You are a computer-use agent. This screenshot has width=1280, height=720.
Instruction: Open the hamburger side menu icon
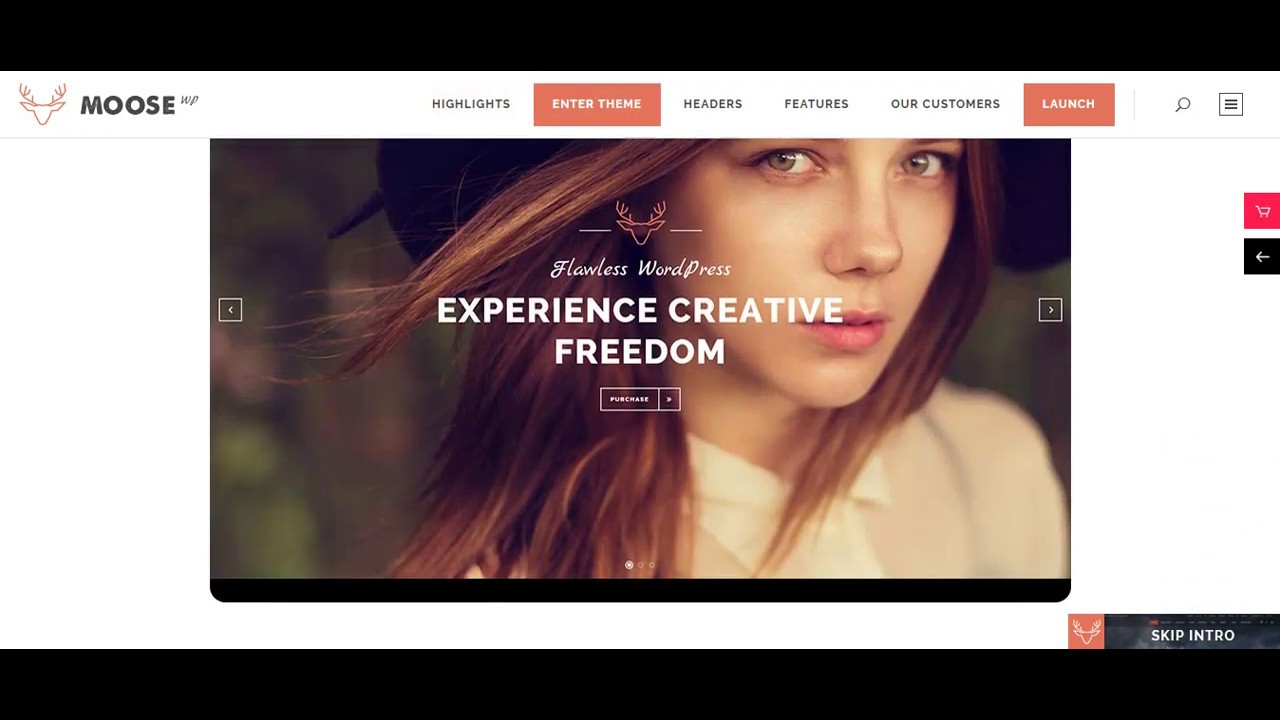(1231, 104)
